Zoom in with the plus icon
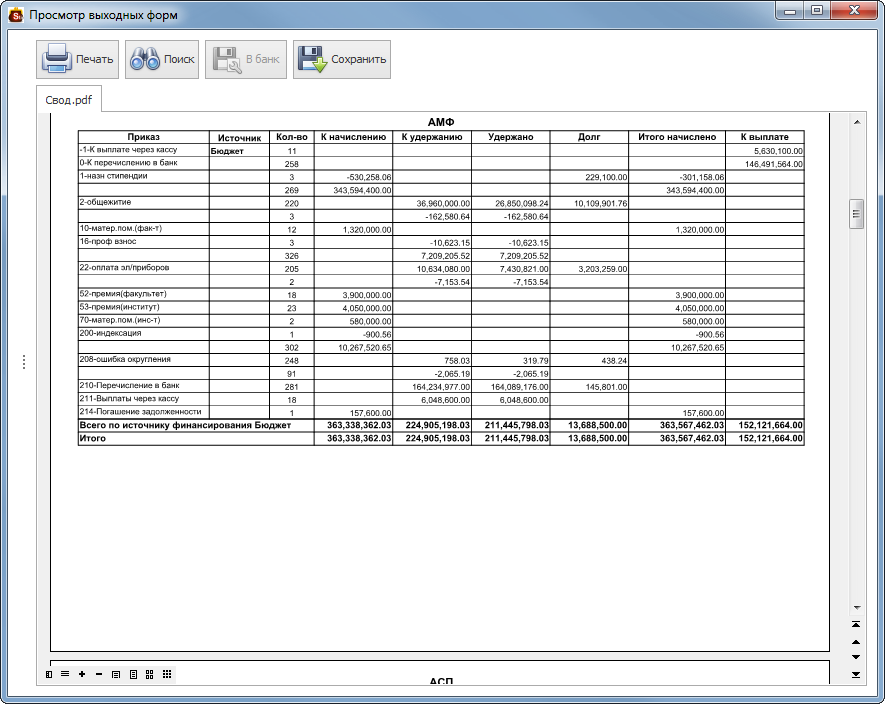The width and height of the screenshot is (885, 704). (82, 674)
